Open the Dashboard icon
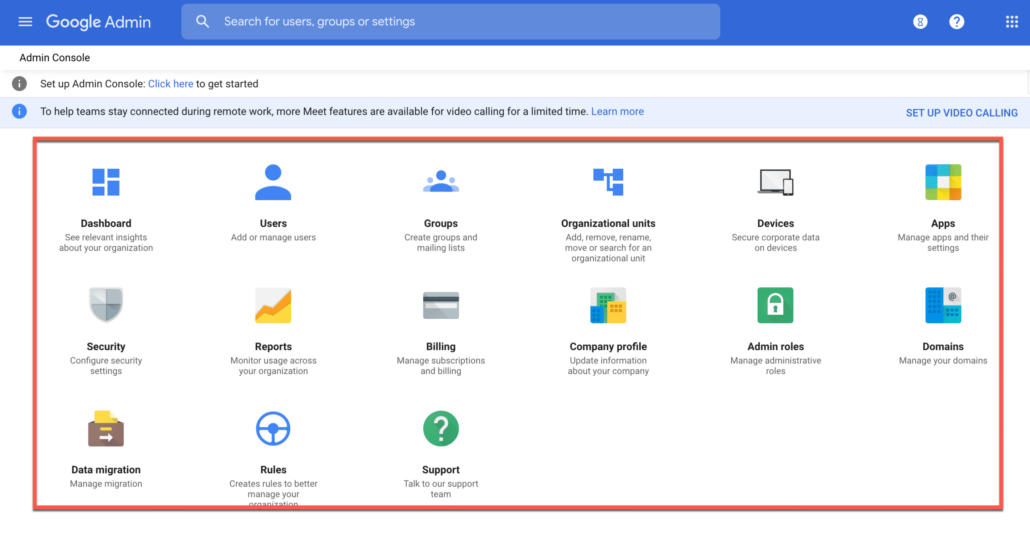Screen dimensions: 1030x536 pos(106,182)
